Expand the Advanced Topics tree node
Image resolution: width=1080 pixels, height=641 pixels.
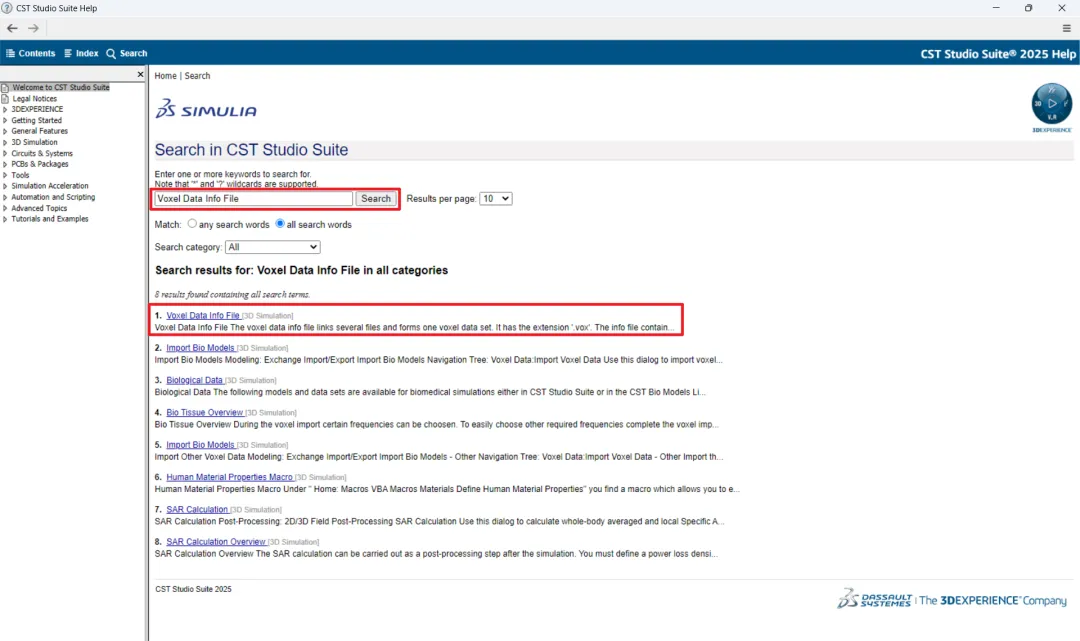tap(5, 208)
